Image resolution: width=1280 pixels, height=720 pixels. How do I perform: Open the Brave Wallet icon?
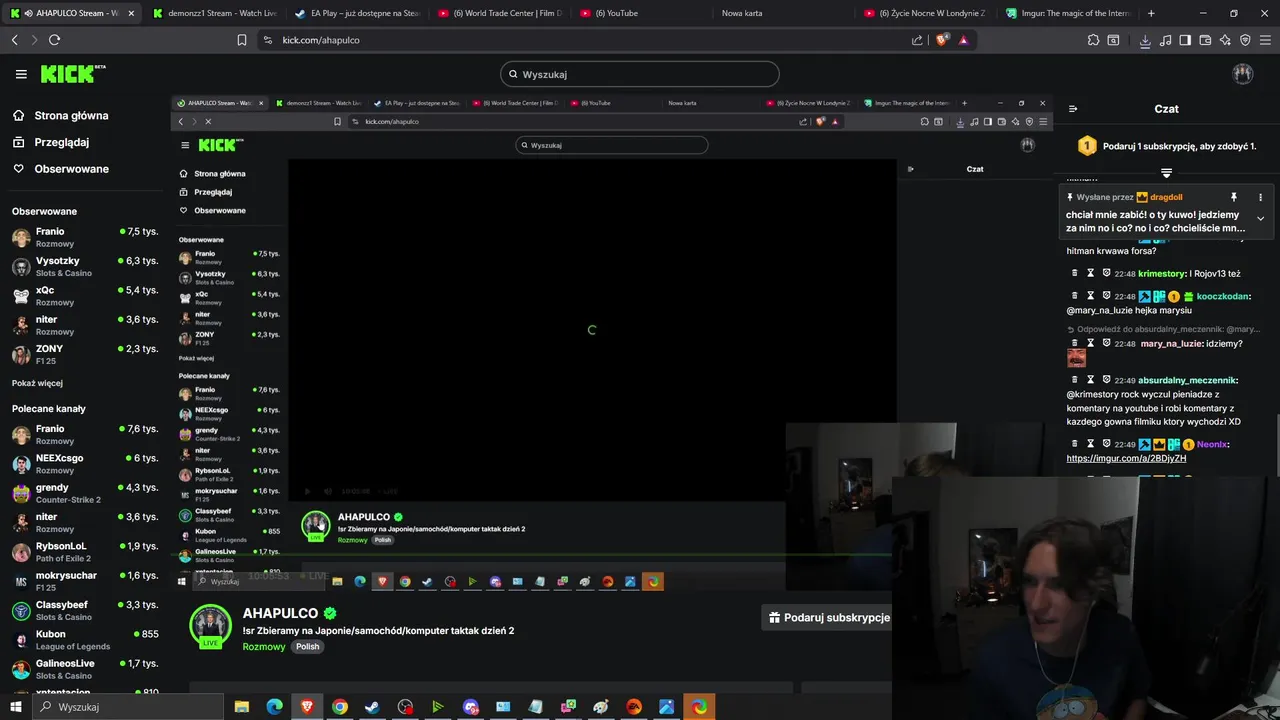pyautogui.click(x=1205, y=40)
